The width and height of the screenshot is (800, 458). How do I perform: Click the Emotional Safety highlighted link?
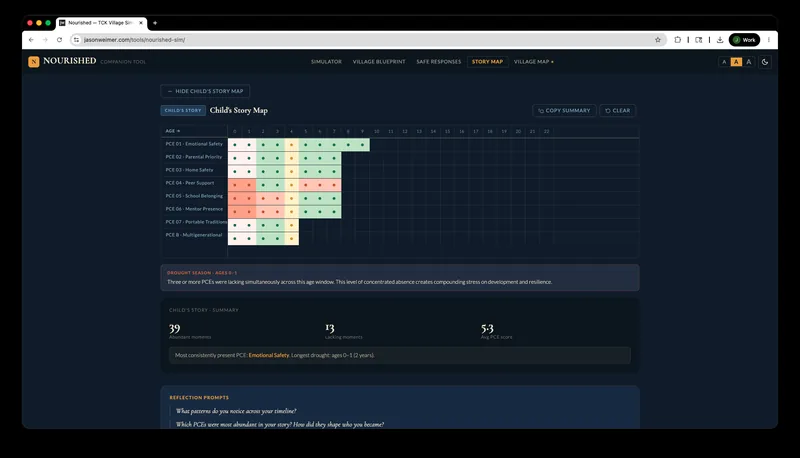point(269,355)
